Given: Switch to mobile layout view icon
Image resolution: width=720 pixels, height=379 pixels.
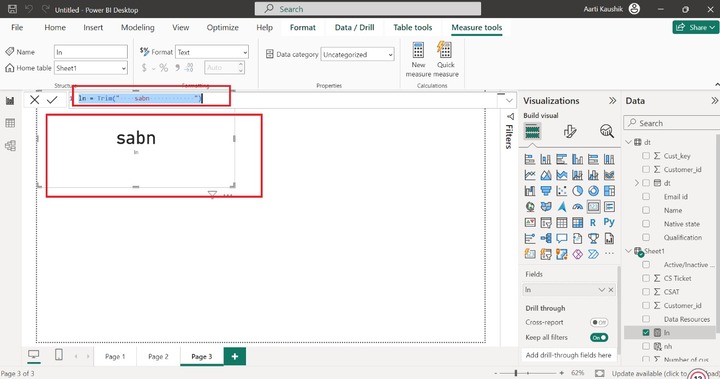Looking at the screenshot, I should 59,355.
